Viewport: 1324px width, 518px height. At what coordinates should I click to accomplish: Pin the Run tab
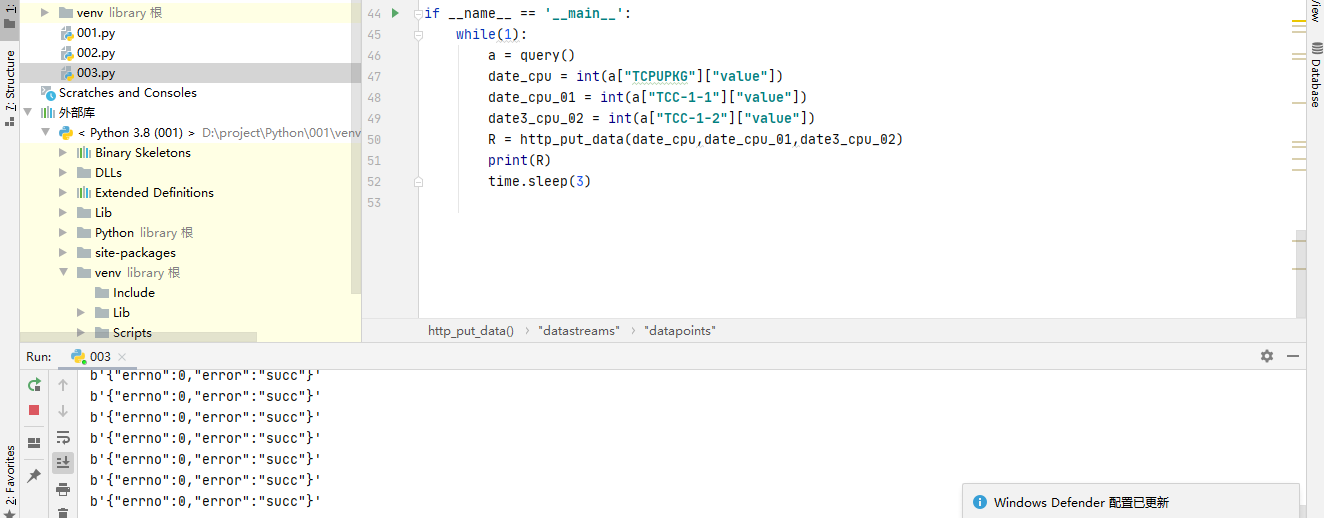(34, 475)
